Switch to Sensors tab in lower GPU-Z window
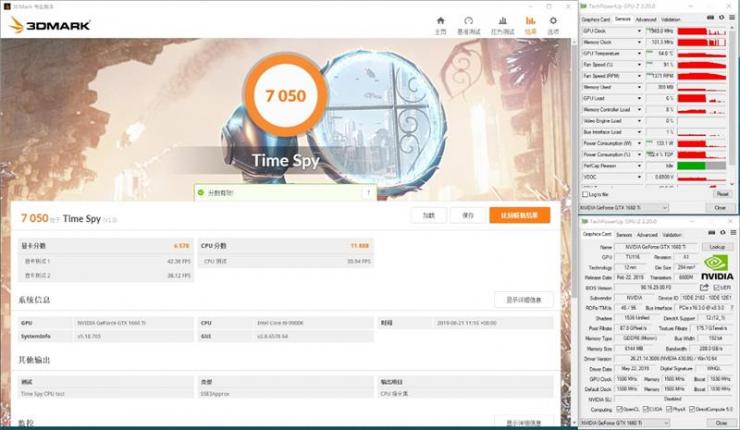The image size is (740, 430). [x=624, y=235]
